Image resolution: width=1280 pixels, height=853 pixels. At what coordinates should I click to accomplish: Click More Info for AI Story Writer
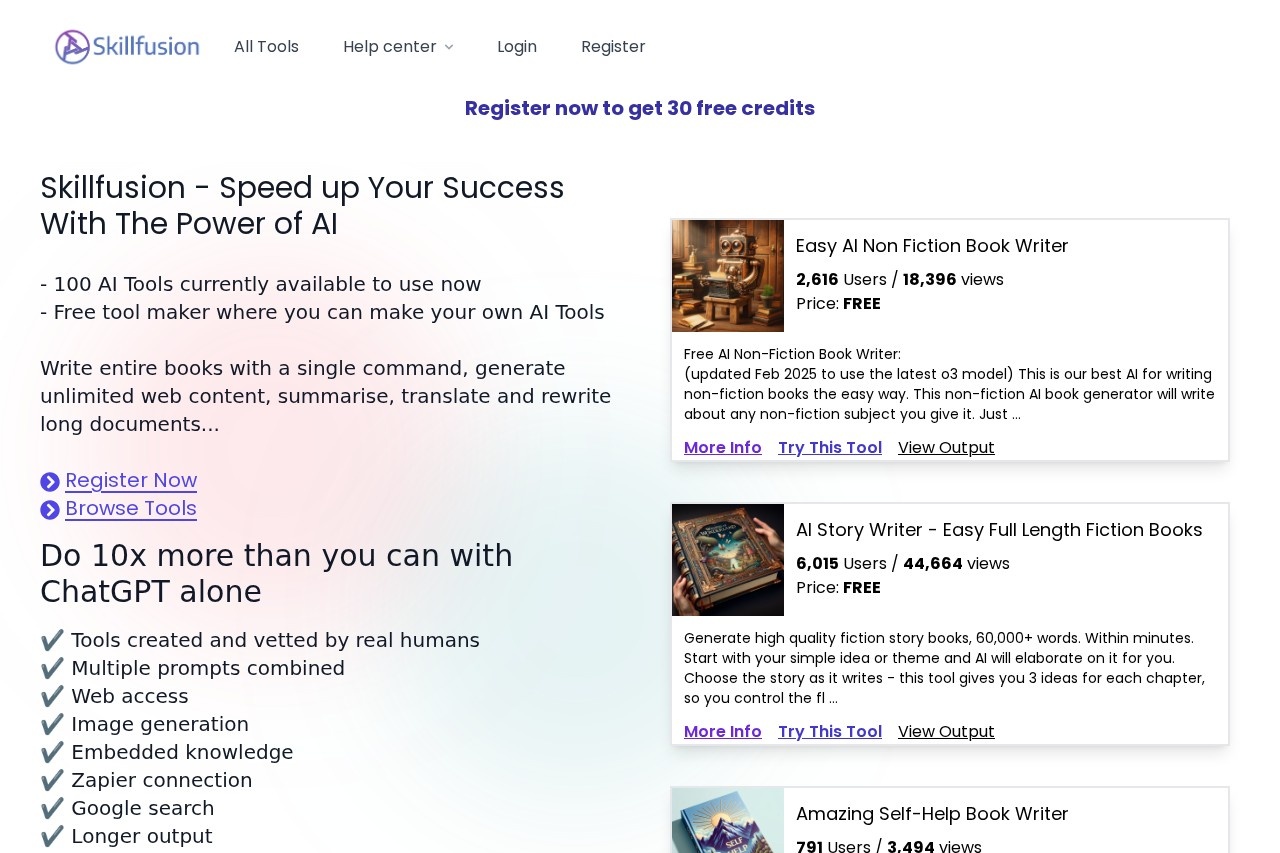tap(722, 732)
